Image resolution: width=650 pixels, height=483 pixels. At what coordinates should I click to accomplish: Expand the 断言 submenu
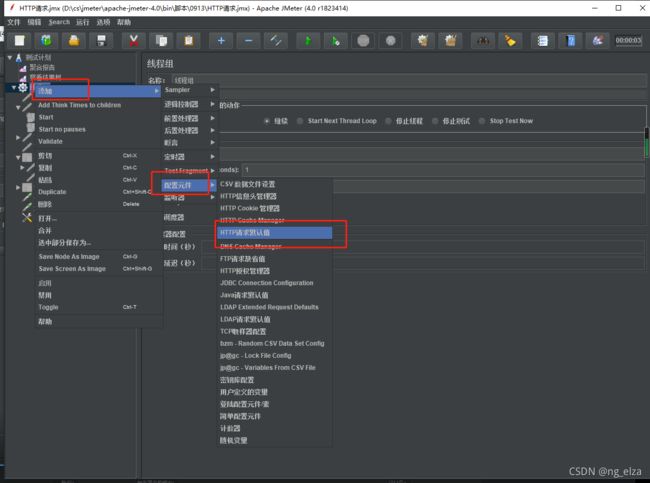pyautogui.click(x=189, y=142)
